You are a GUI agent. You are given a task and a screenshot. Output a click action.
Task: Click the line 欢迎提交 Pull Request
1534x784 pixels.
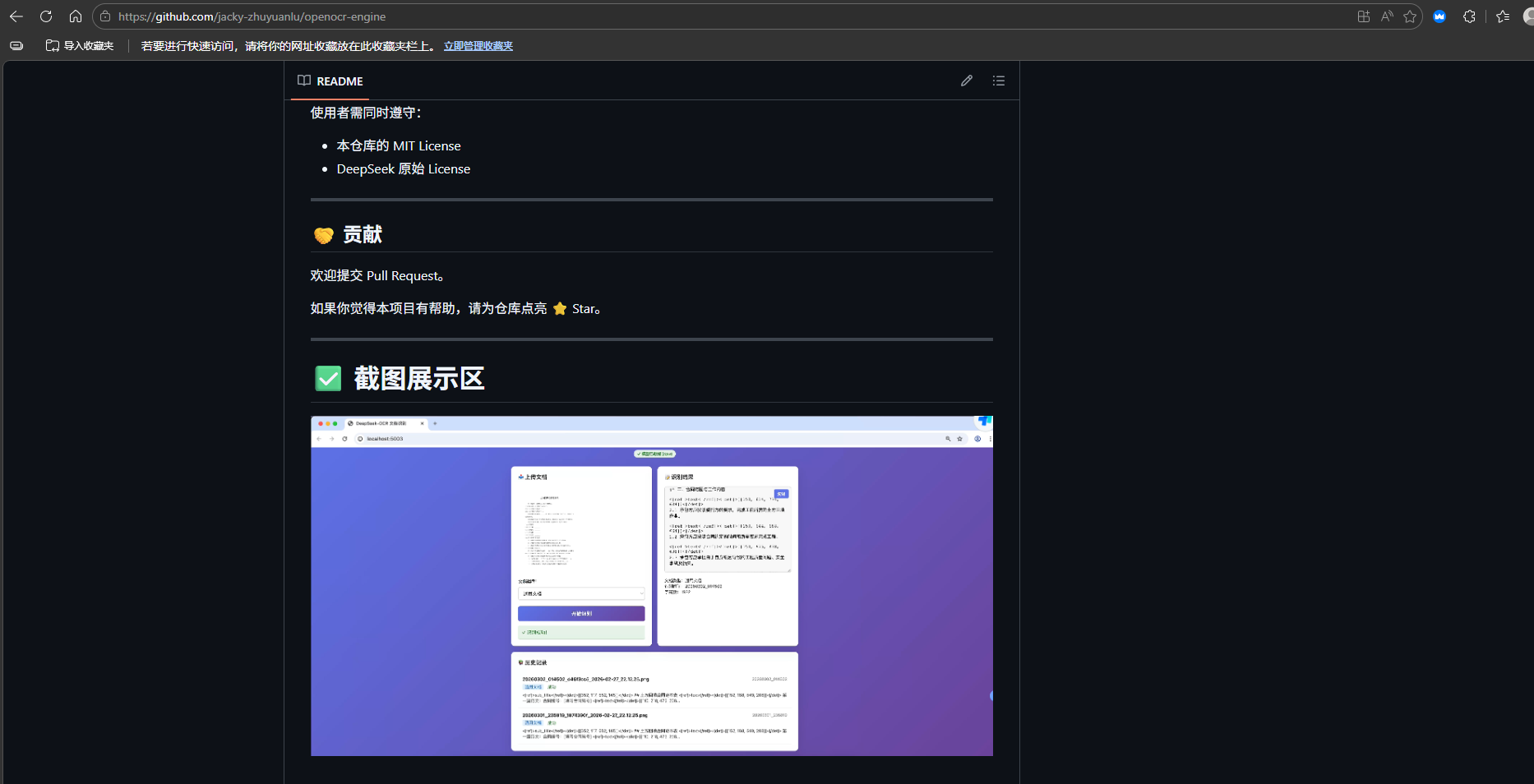pos(377,275)
